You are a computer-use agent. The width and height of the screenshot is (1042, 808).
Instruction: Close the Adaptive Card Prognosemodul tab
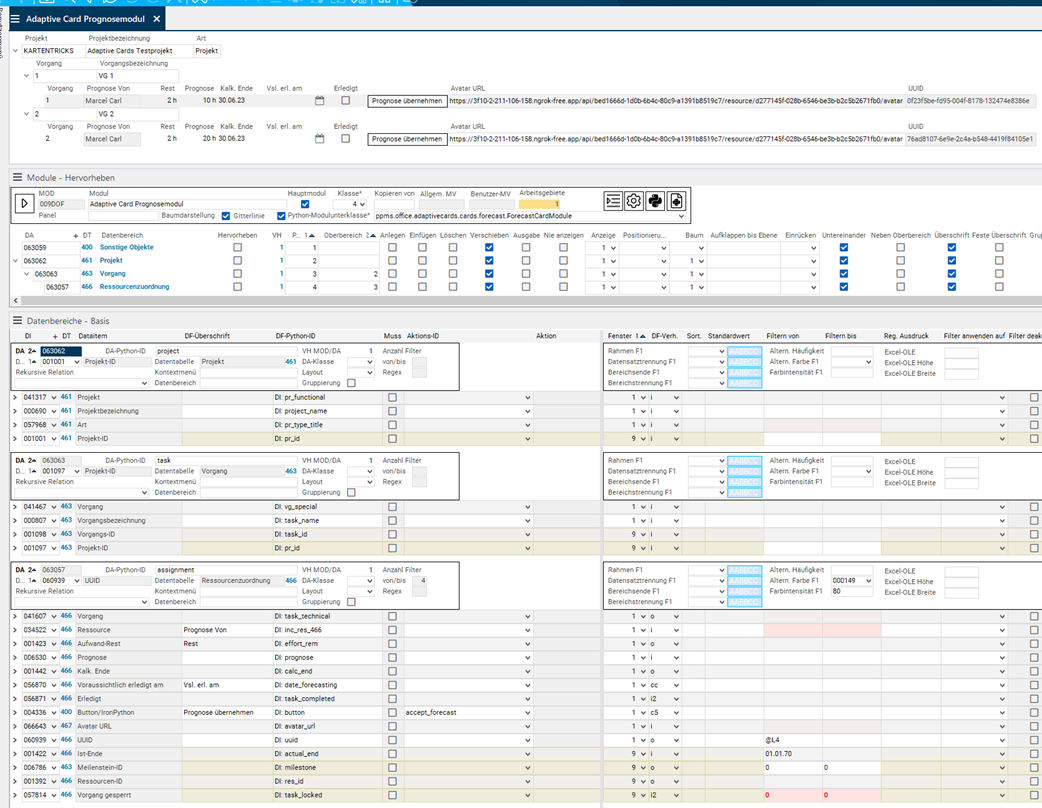pyautogui.click(x=156, y=18)
